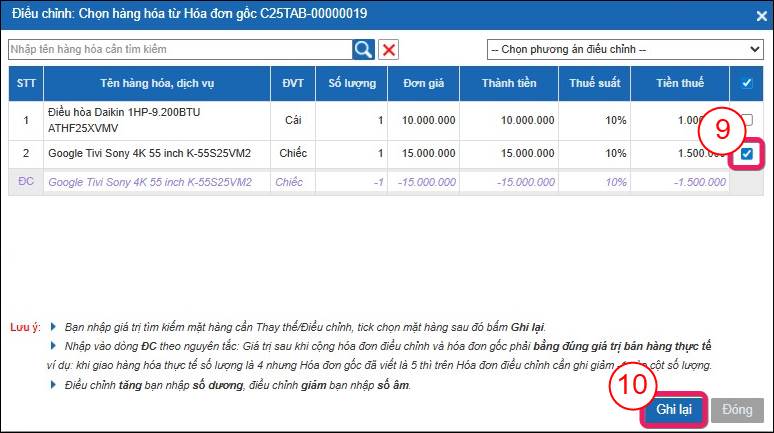
Task: Select the Google Tivi Sony 4K product name
Action: pos(149,153)
